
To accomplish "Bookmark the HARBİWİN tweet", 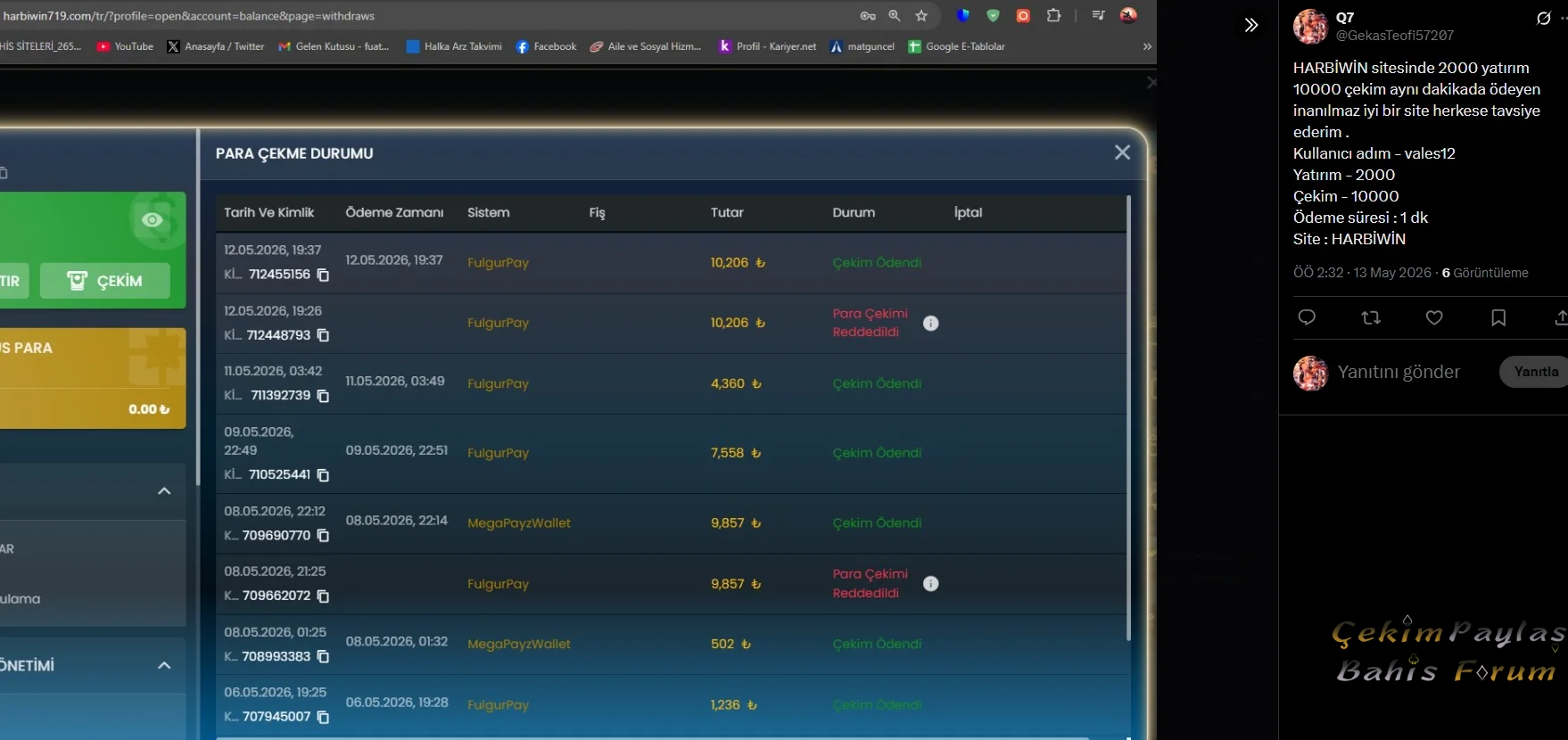I will tap(1498, 317).
